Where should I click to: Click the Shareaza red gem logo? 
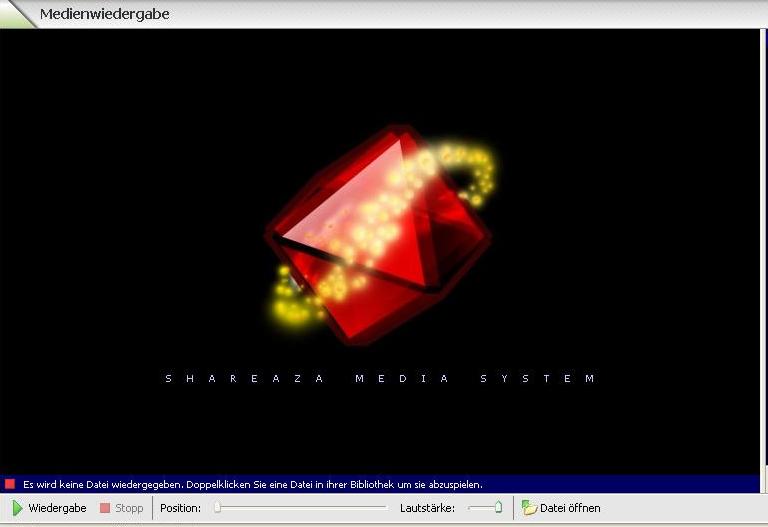(x=379, y=234)
